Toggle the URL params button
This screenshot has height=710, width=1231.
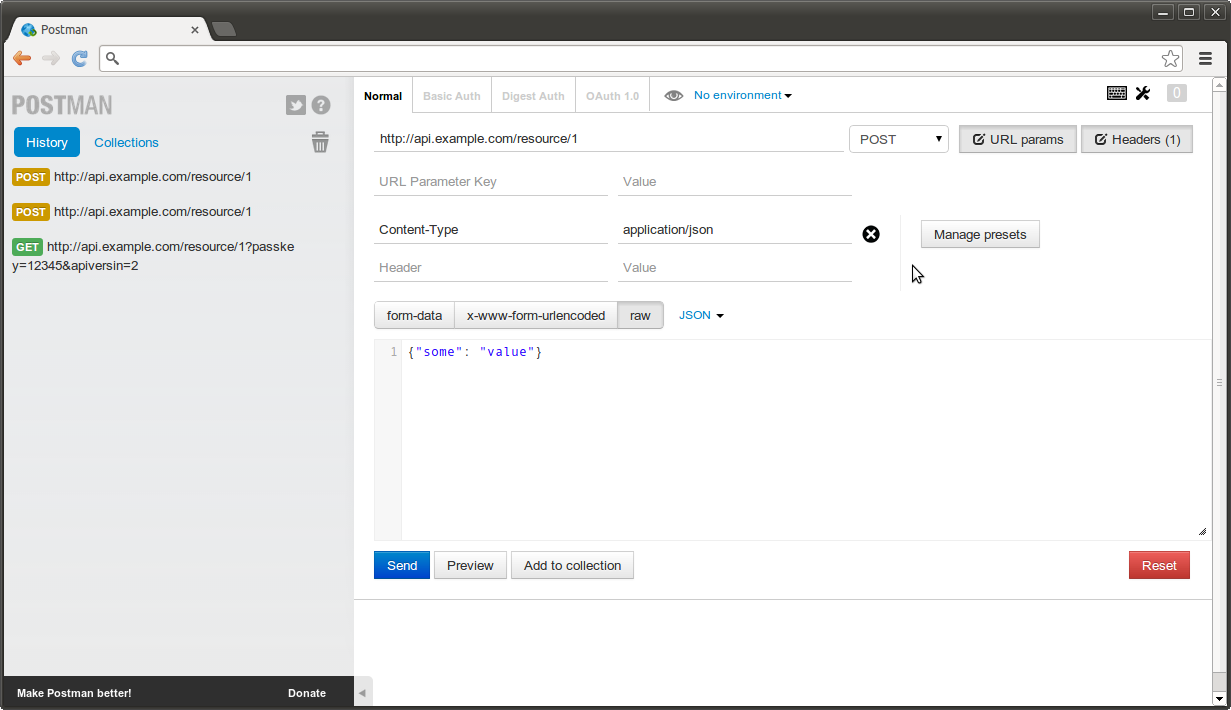pyautogui.click(x=1018, y=139)
